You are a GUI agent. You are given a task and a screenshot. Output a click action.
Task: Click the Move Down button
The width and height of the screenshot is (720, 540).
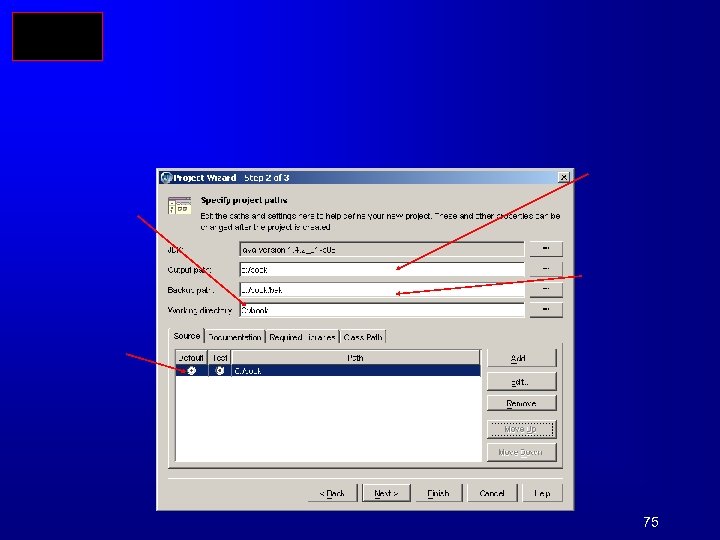[x=521, y=452]
